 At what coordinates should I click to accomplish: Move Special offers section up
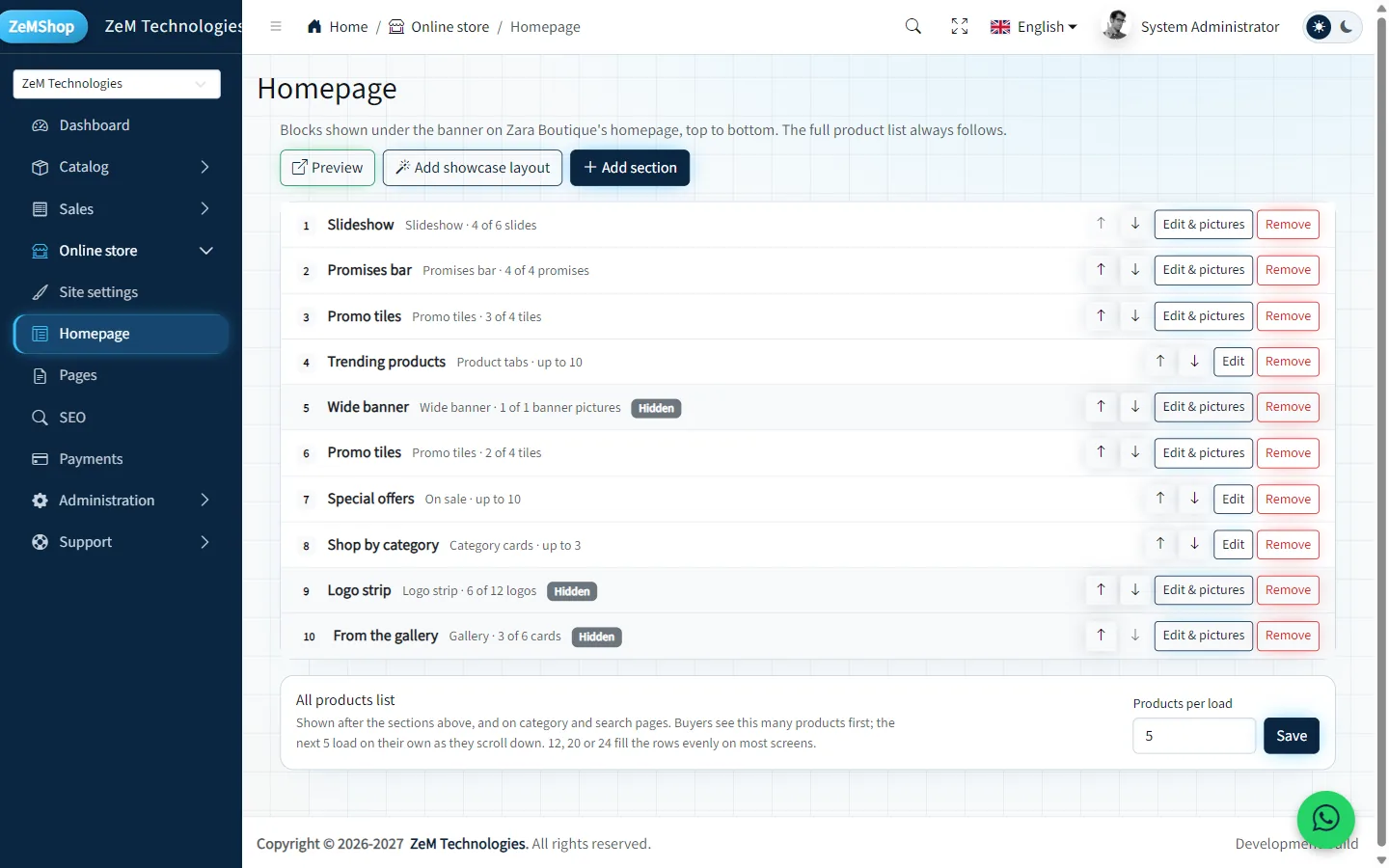[x=1160, y=499]
